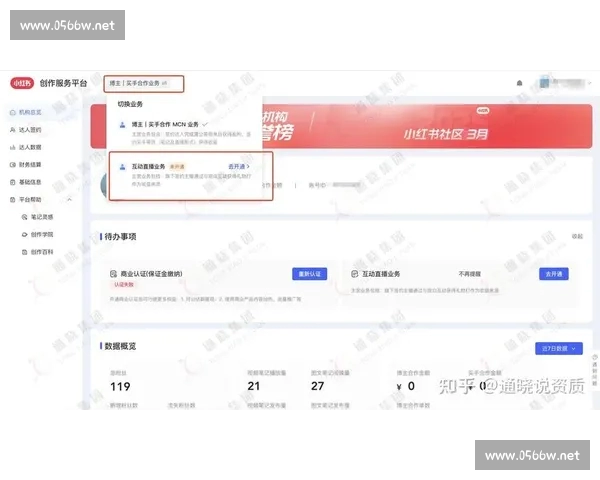This screenshot has width=600, height=480.
Task: Click the 笔记灵感 submenu icon
Action: click(x=24, y=217)
